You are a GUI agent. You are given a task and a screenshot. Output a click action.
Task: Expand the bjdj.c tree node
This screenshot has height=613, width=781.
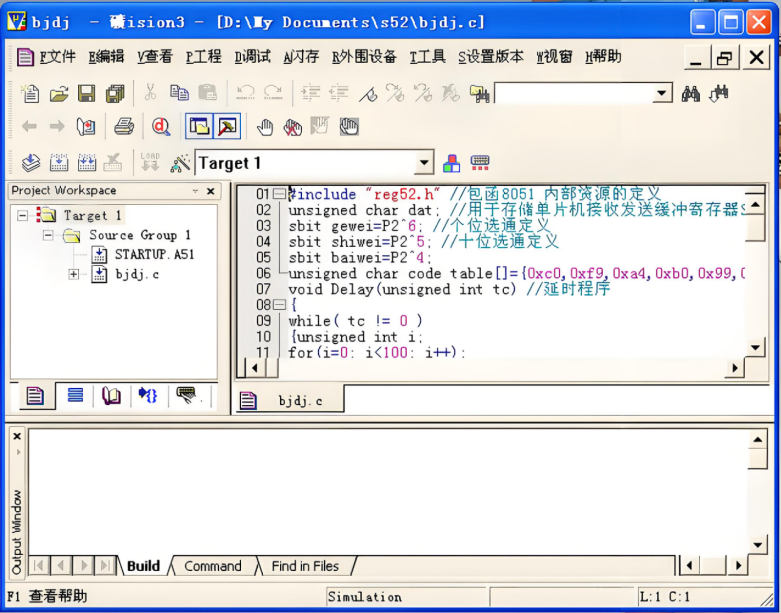click(x=74, y=274)
